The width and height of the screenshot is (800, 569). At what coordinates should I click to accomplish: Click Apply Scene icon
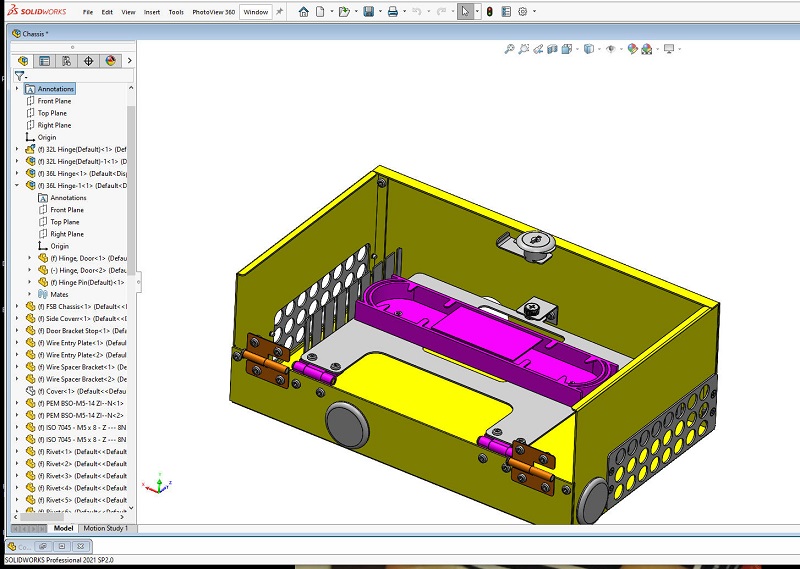click(x=646, y=49)
